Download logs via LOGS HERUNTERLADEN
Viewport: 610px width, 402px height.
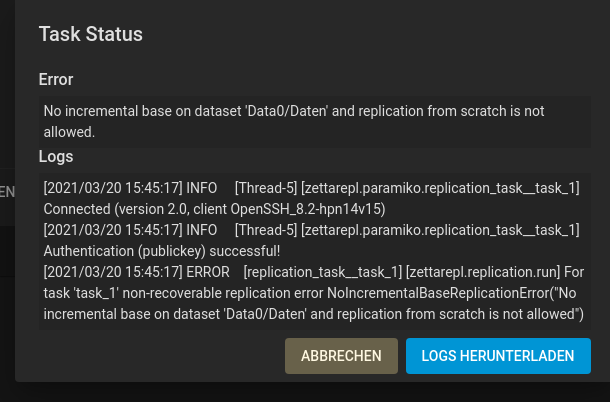tap(498, 356)
